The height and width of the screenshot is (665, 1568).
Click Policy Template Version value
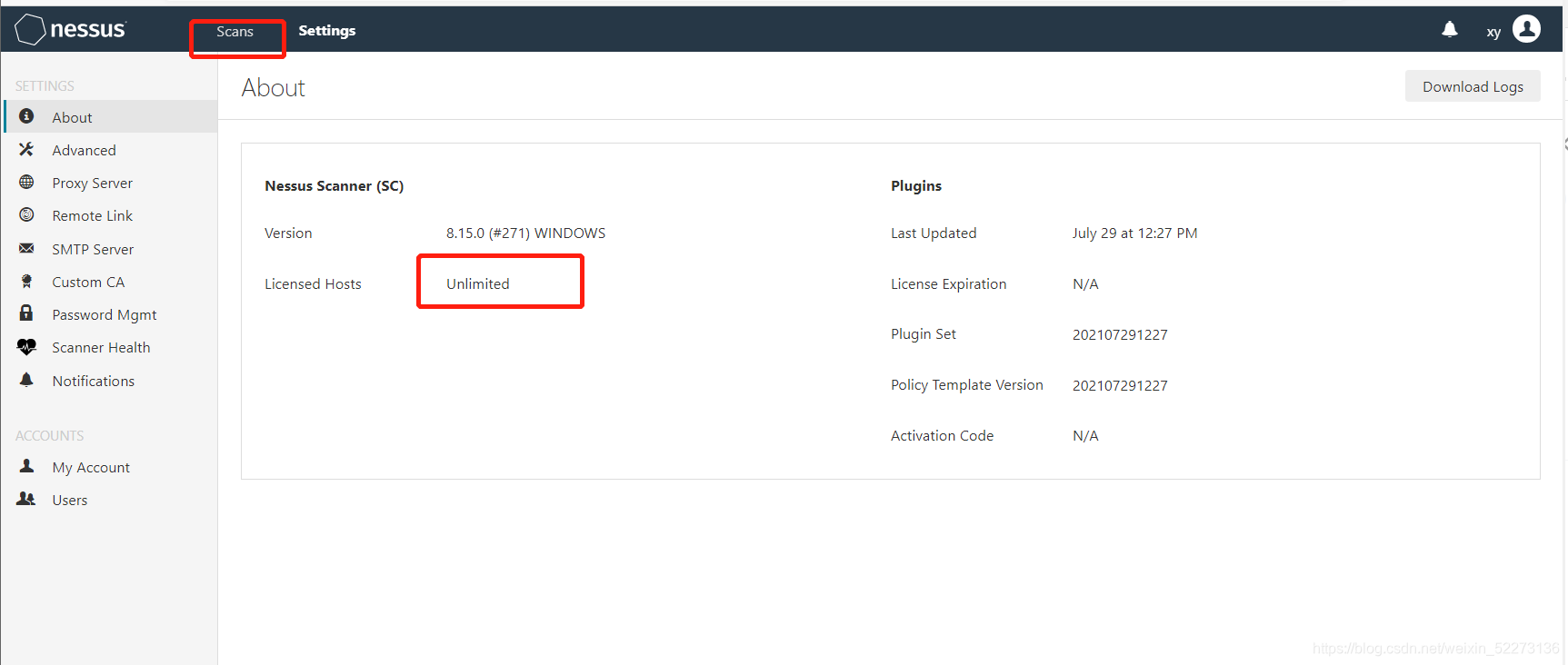point(1120,385)
